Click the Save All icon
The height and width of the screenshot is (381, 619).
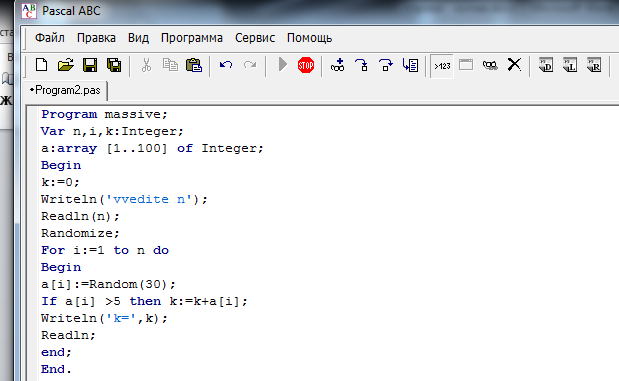pyautogui.click(x=114, y=65)
